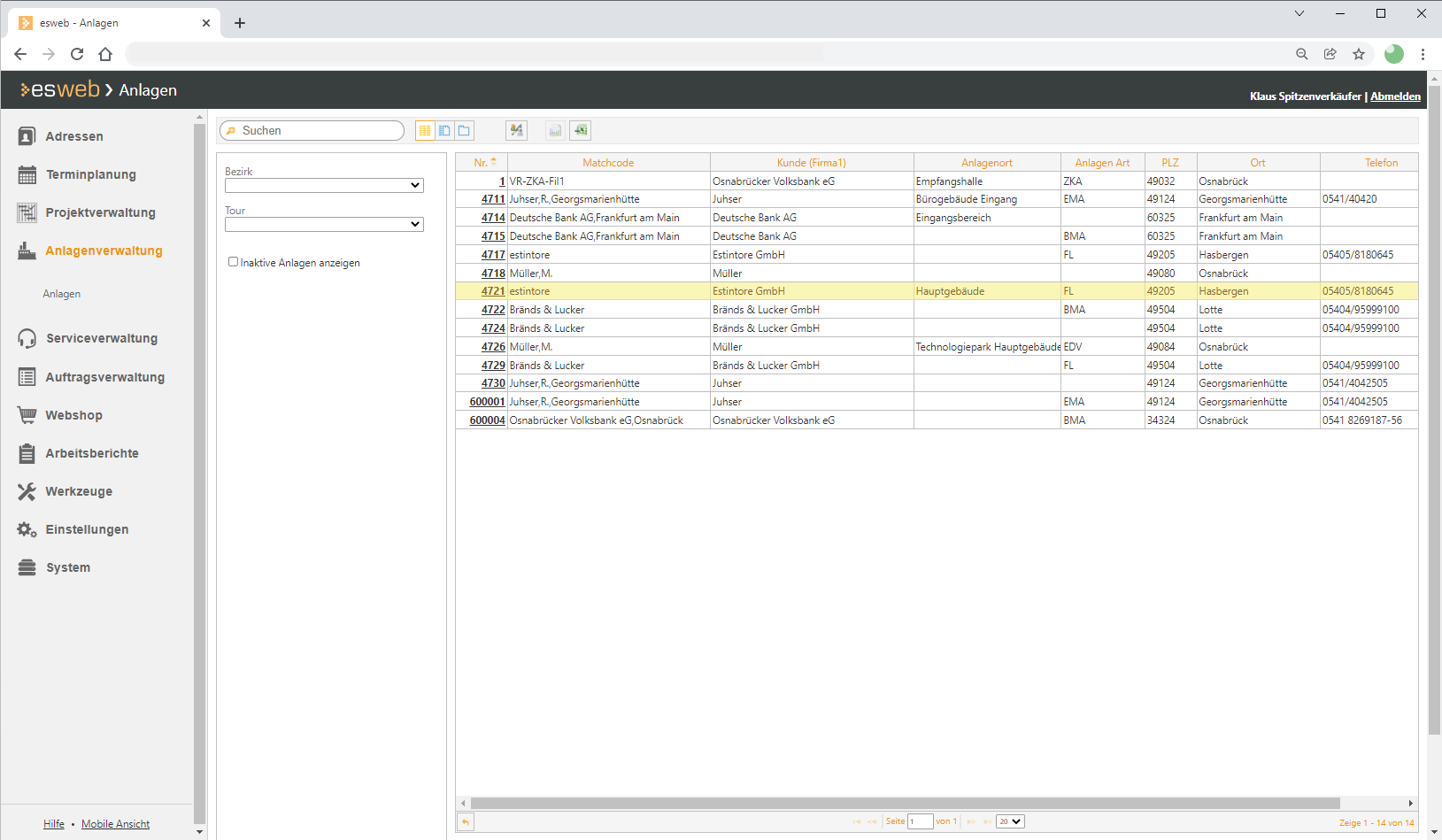1442x840 pixels.
Task: Open Anlage number 4721
Action: [493, 291]
